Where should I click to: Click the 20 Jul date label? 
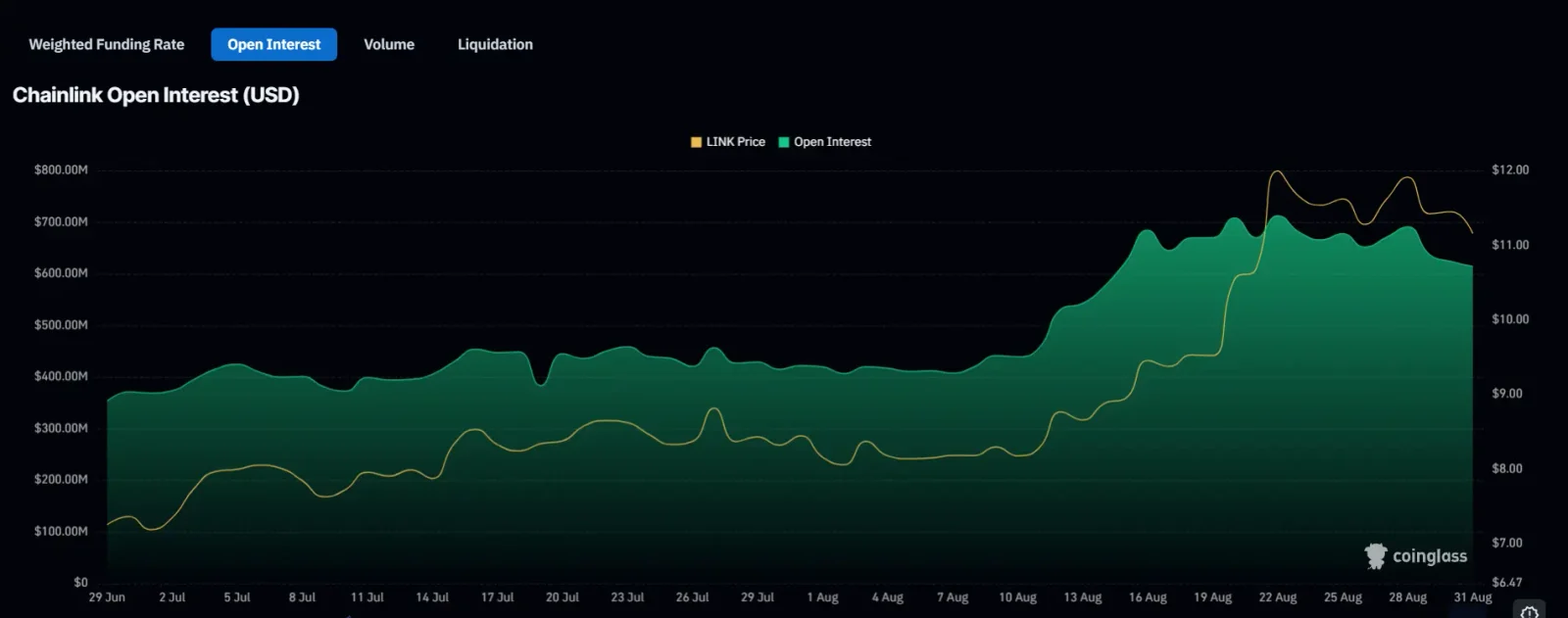[563, 597]
